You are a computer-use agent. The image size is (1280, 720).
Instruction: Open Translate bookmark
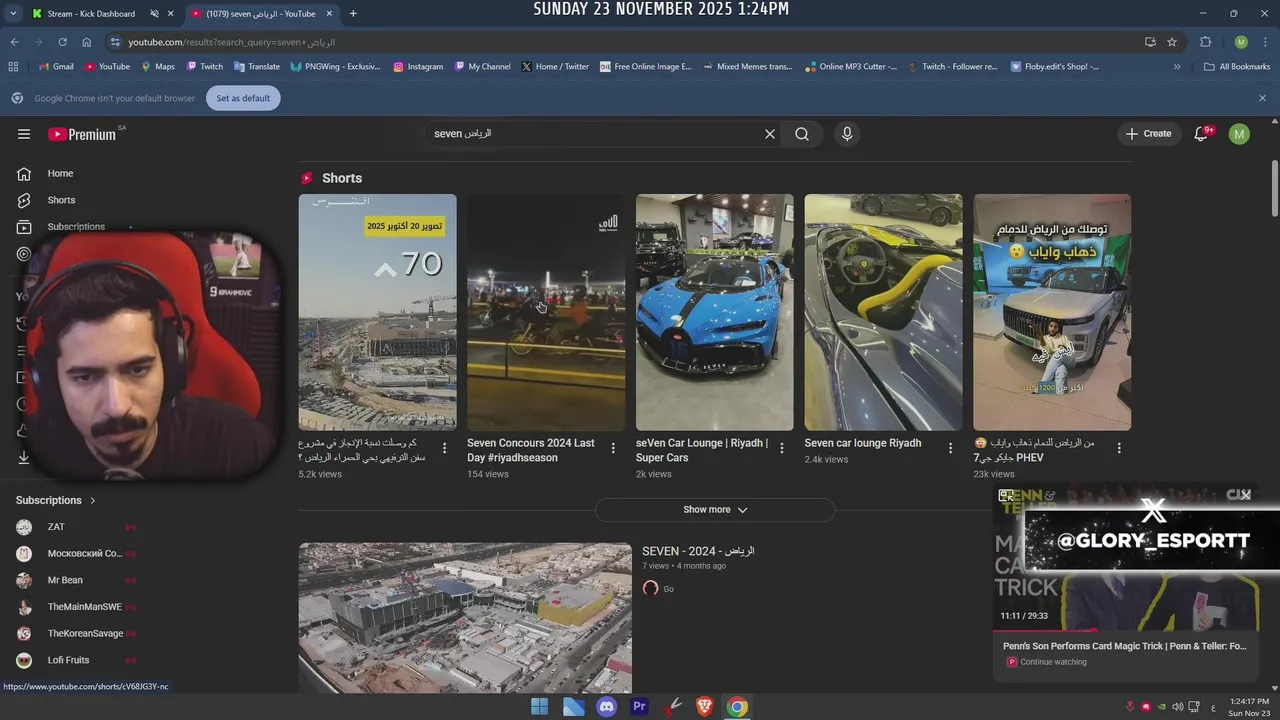256,67
